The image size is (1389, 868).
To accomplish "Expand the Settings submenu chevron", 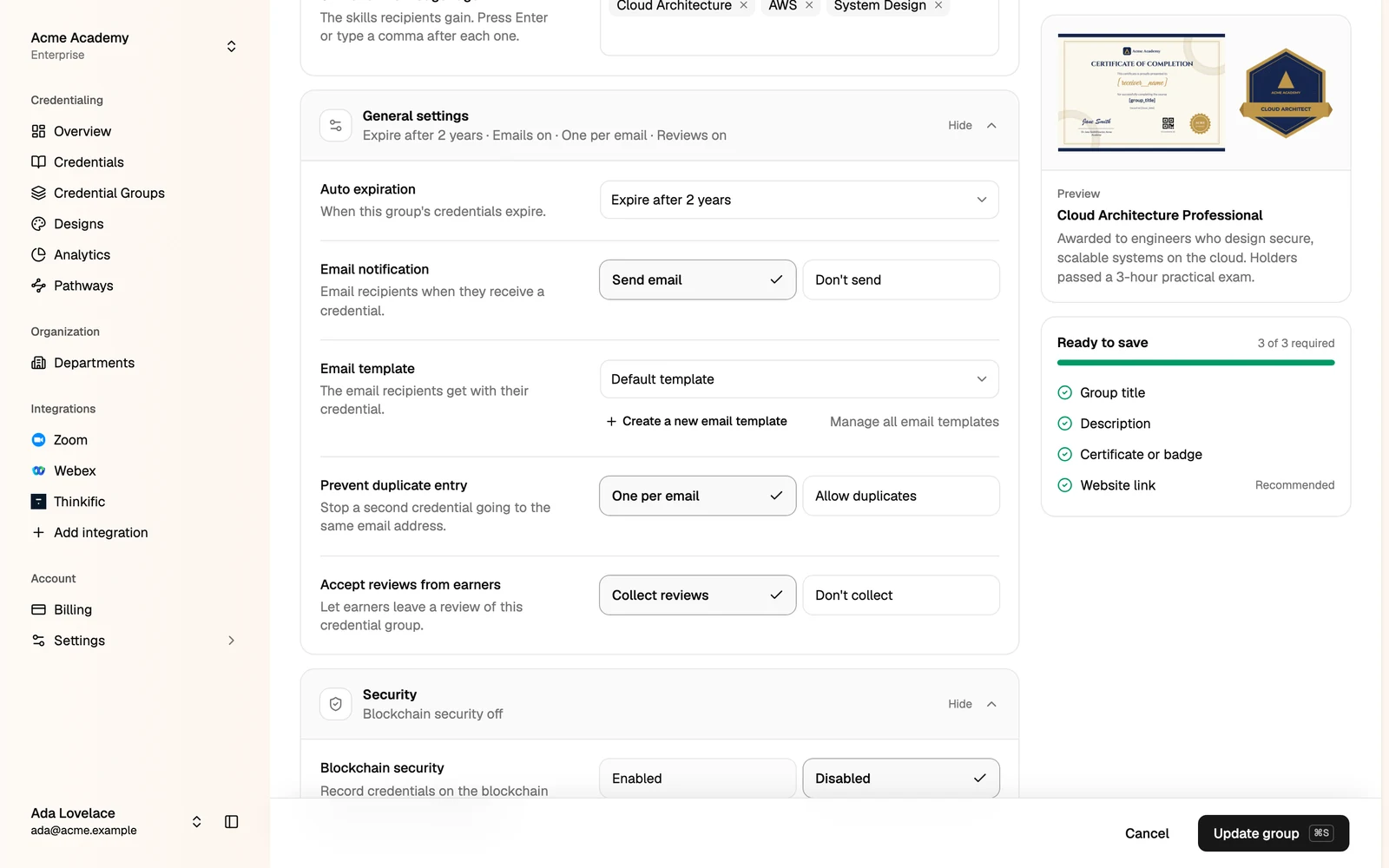I will click(x=232, y=641).
